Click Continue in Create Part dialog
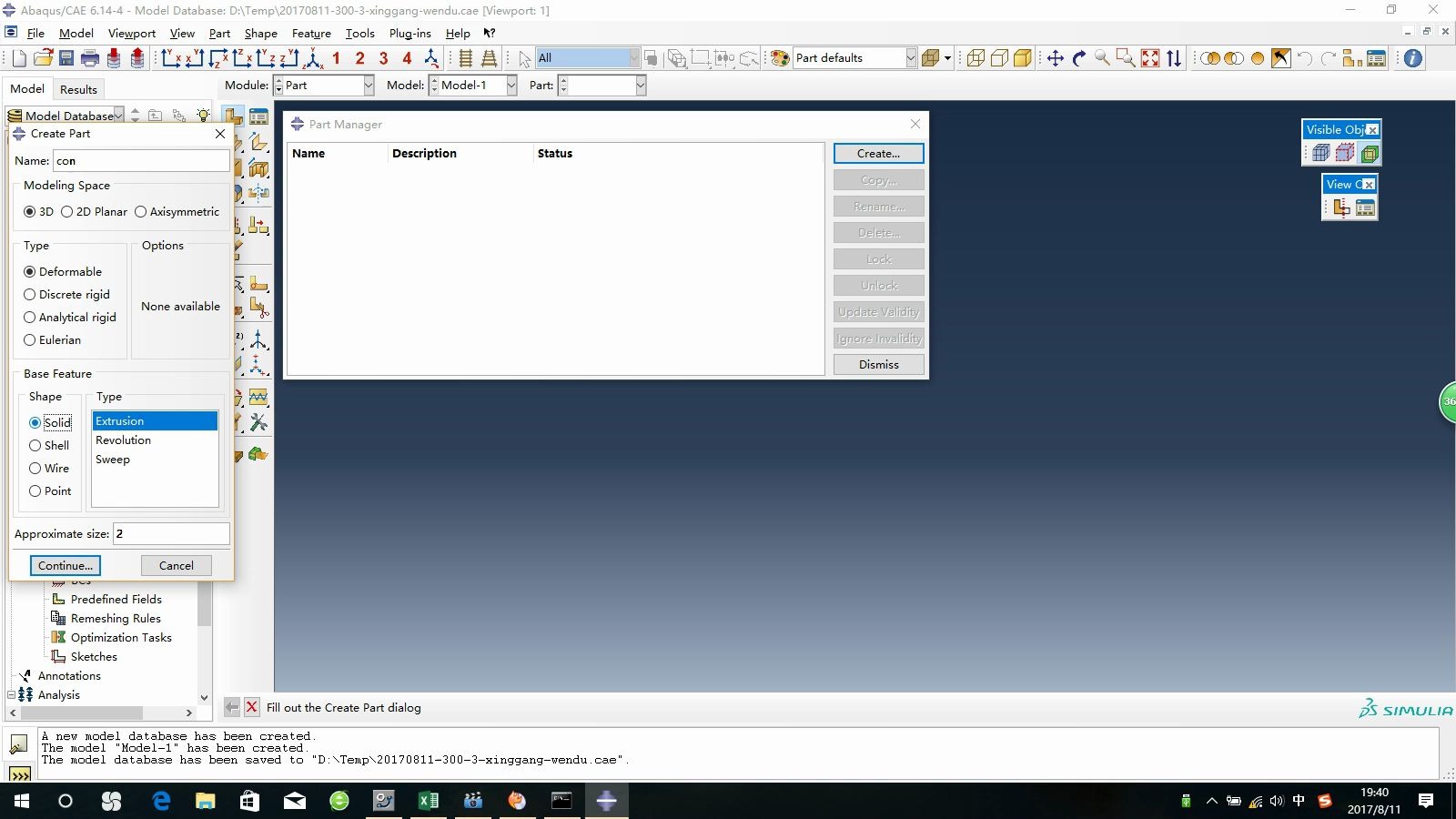 [x=65, y=565]
